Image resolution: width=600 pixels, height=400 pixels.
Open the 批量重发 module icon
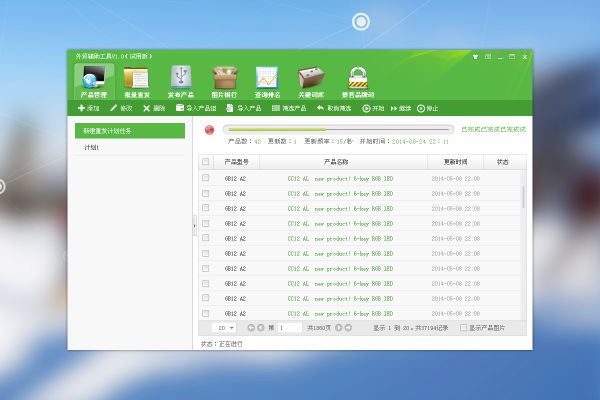(x=137, y=77)
